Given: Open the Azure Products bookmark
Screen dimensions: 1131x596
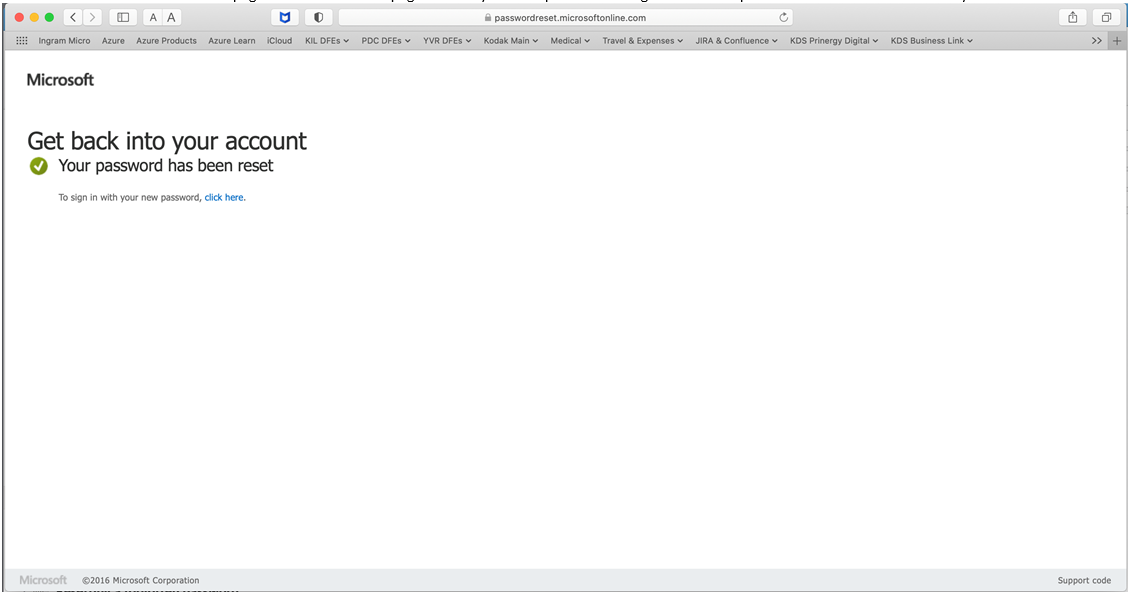Looking at the screenshot, I should (x=167, y=40).
